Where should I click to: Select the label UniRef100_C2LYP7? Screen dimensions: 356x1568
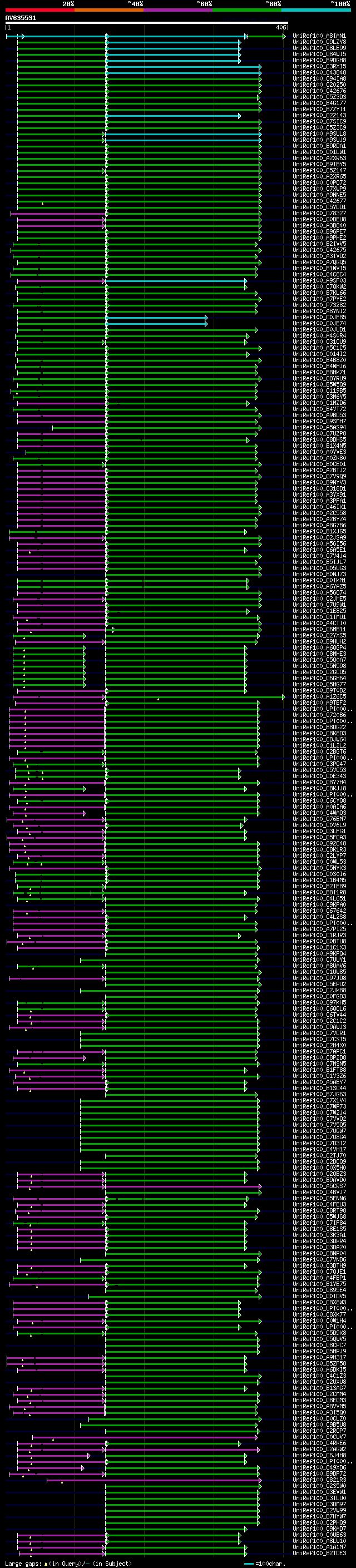pos(319,856)
